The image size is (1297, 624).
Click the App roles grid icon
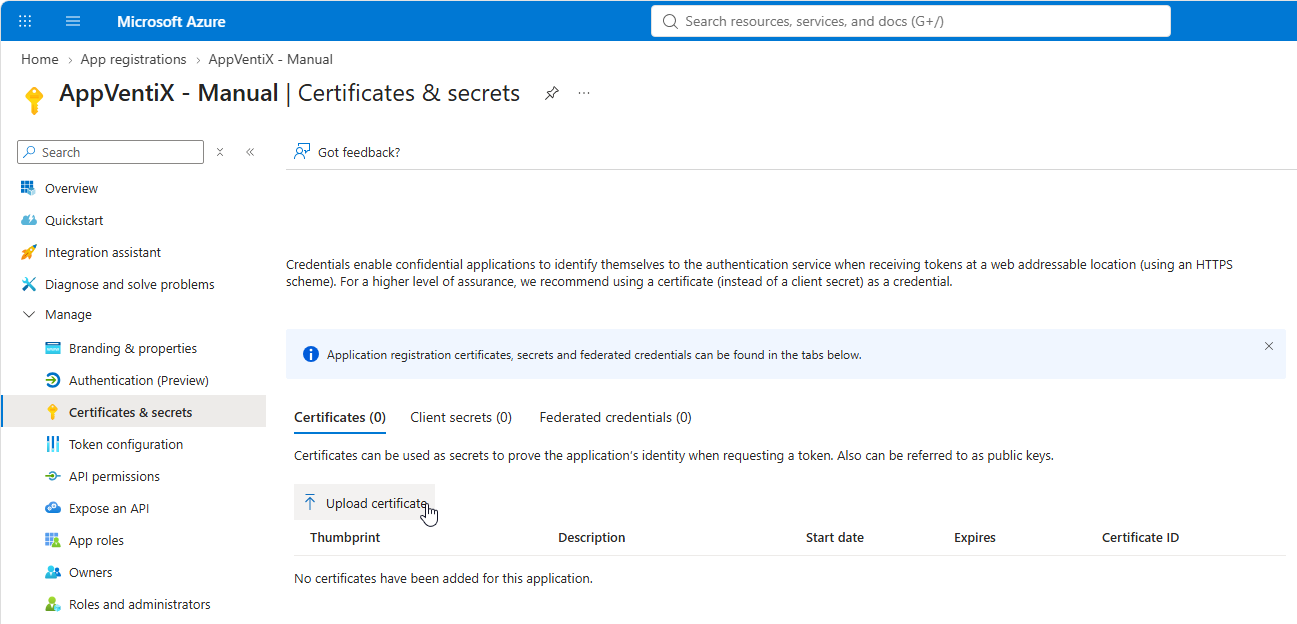pyautogui.click(x=53, y=540)
